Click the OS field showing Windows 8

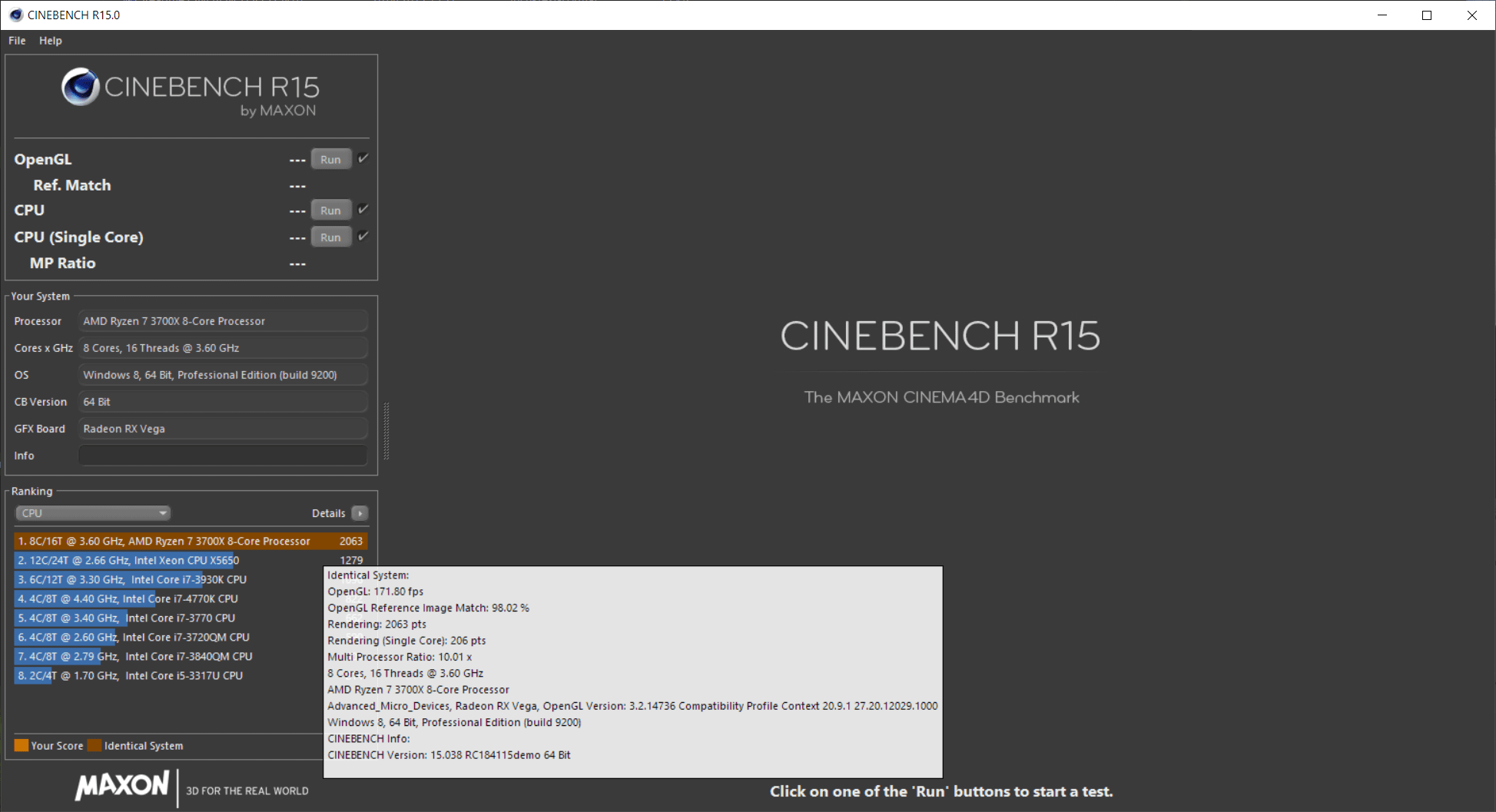click(223, 375)
